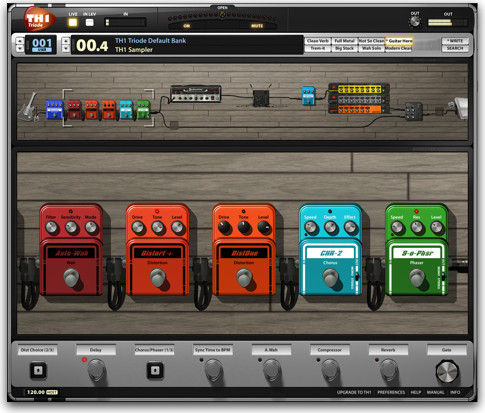Open PREFERENCES
The height and width of the screenshot is (413, 485).
tap(391, 392)
